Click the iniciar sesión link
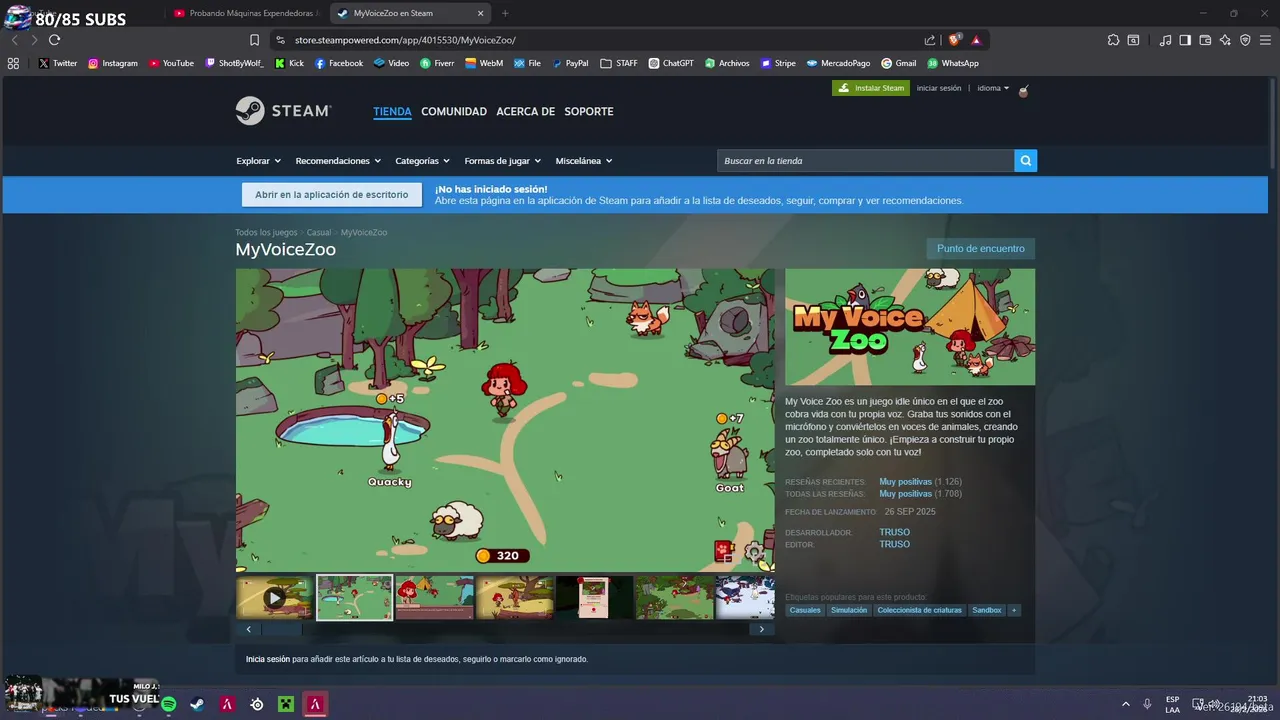 pyautogui.click(x=939, y=88)
